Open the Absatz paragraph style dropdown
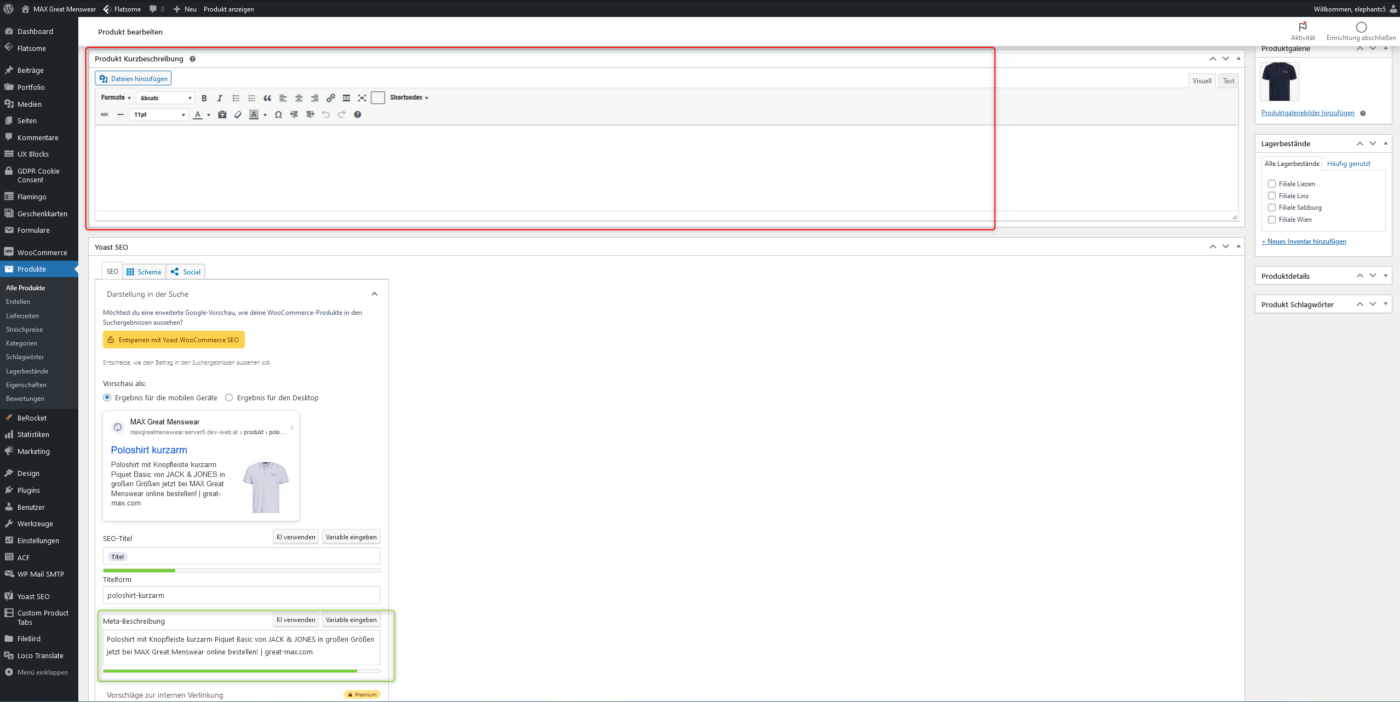The width and height of the screenshot is (1400, 702). coord(164,98)
